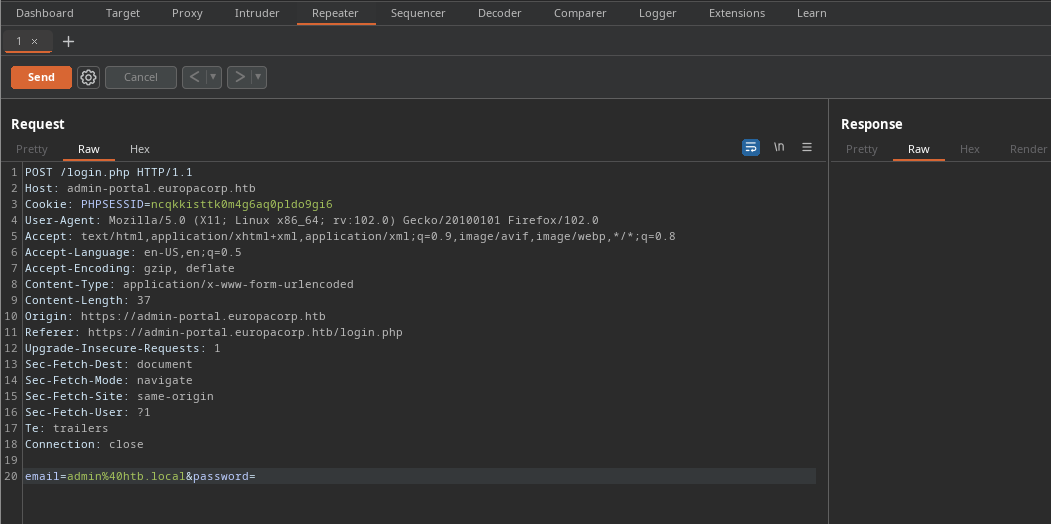
Task: Click the Accept-Language header line
Action: click(x=133, y=253)
